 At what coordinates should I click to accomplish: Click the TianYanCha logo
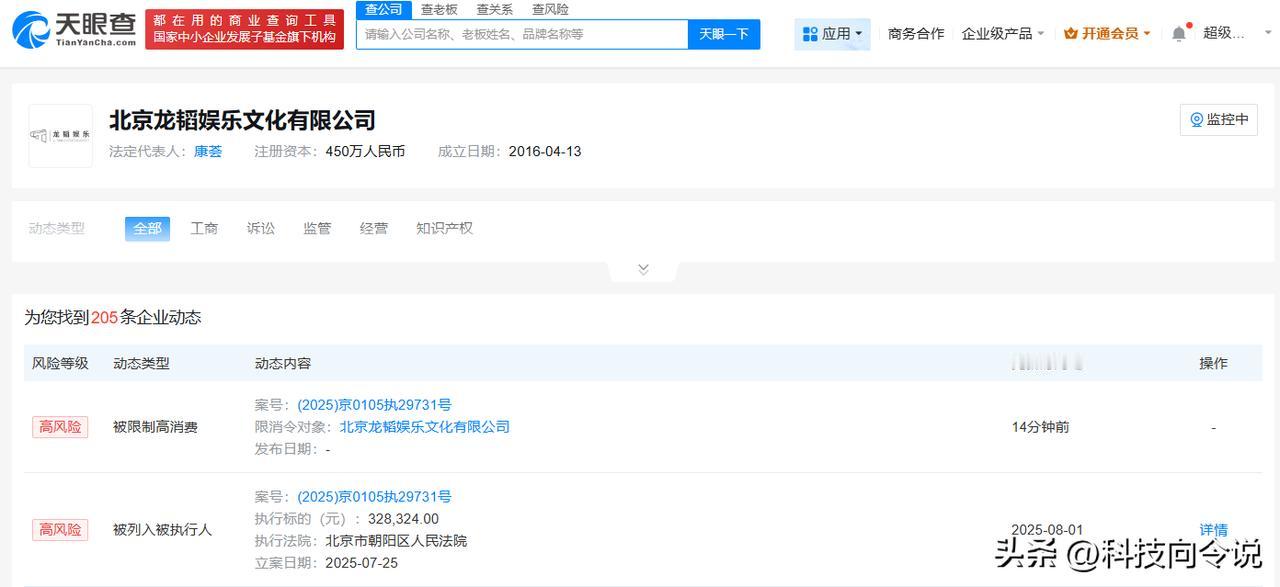74,29
